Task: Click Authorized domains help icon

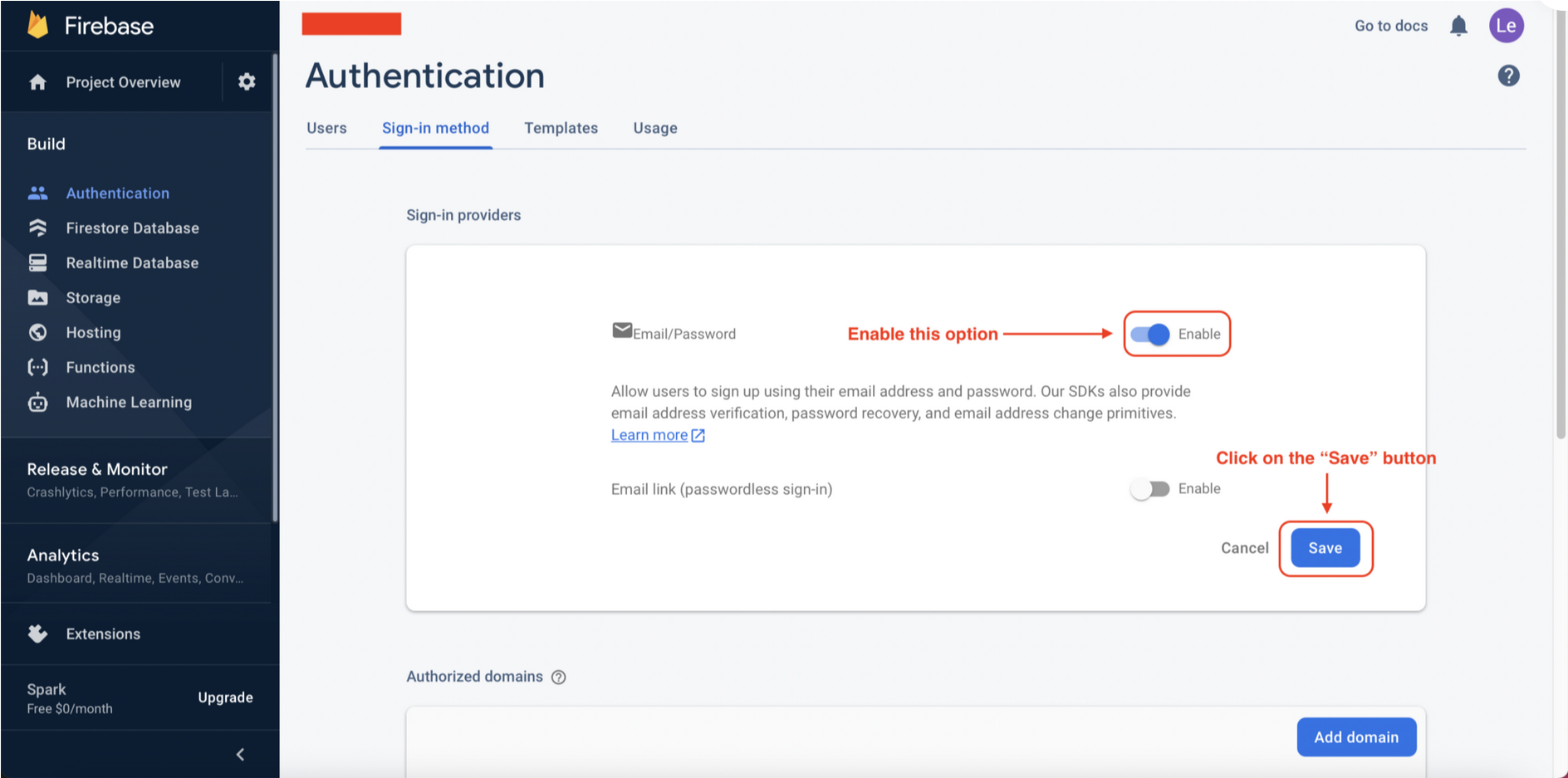Action: [x=559, y=677]
